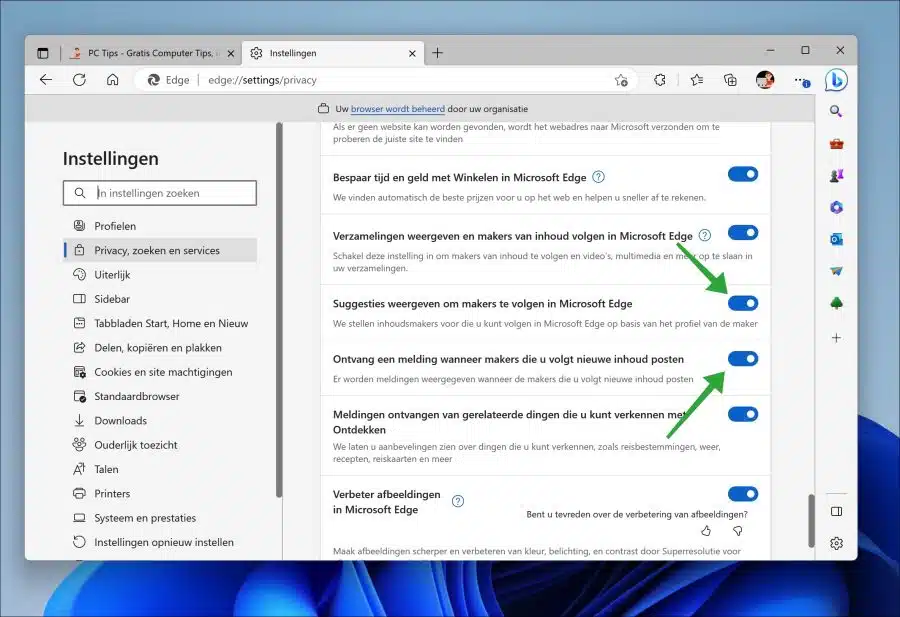This screenshot has width=900, height=617.
Task: Close the PC Tips tab
Action: [x=231, y=53]
